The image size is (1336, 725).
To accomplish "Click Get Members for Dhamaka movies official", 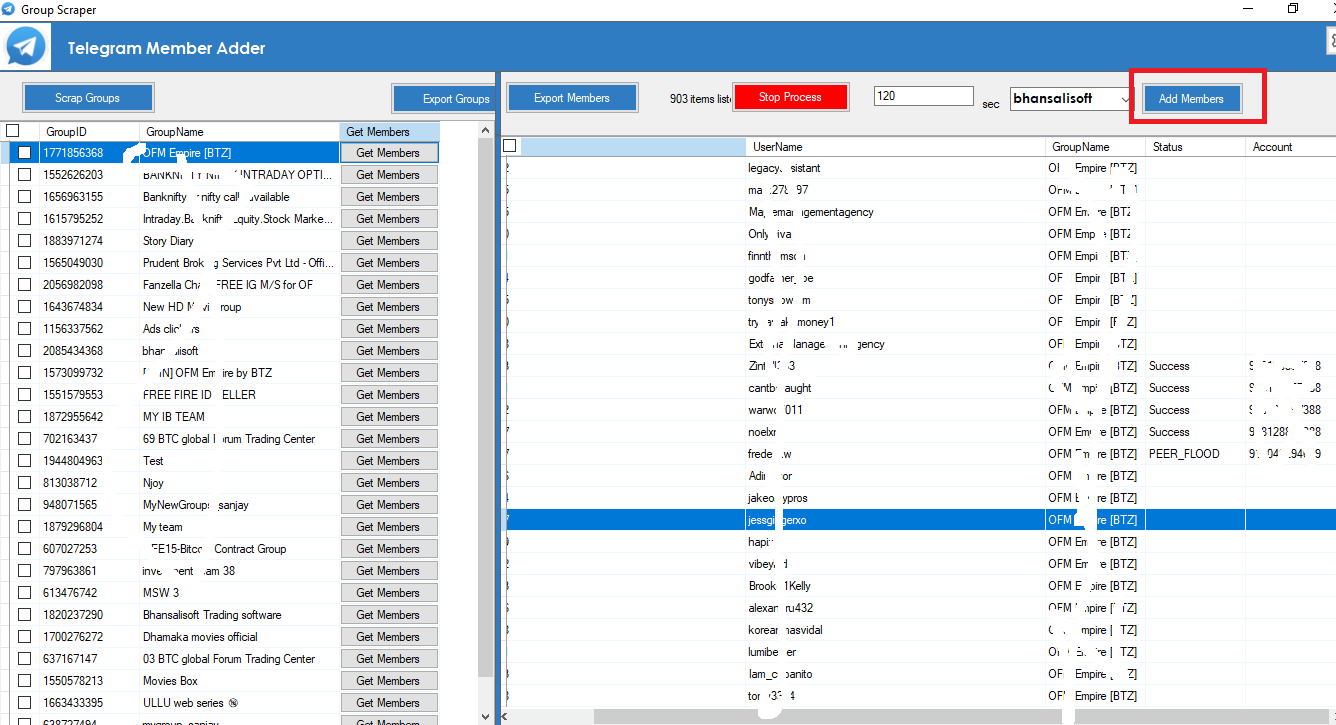I will click(389, 637).
